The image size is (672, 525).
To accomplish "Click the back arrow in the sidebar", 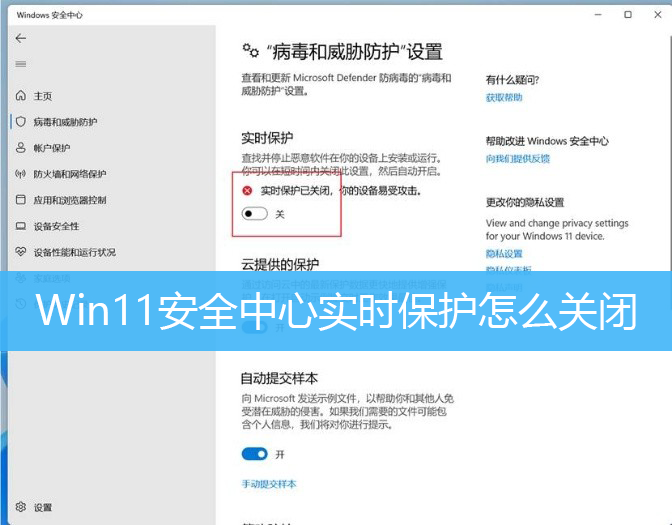I will (x=21, y=38).
